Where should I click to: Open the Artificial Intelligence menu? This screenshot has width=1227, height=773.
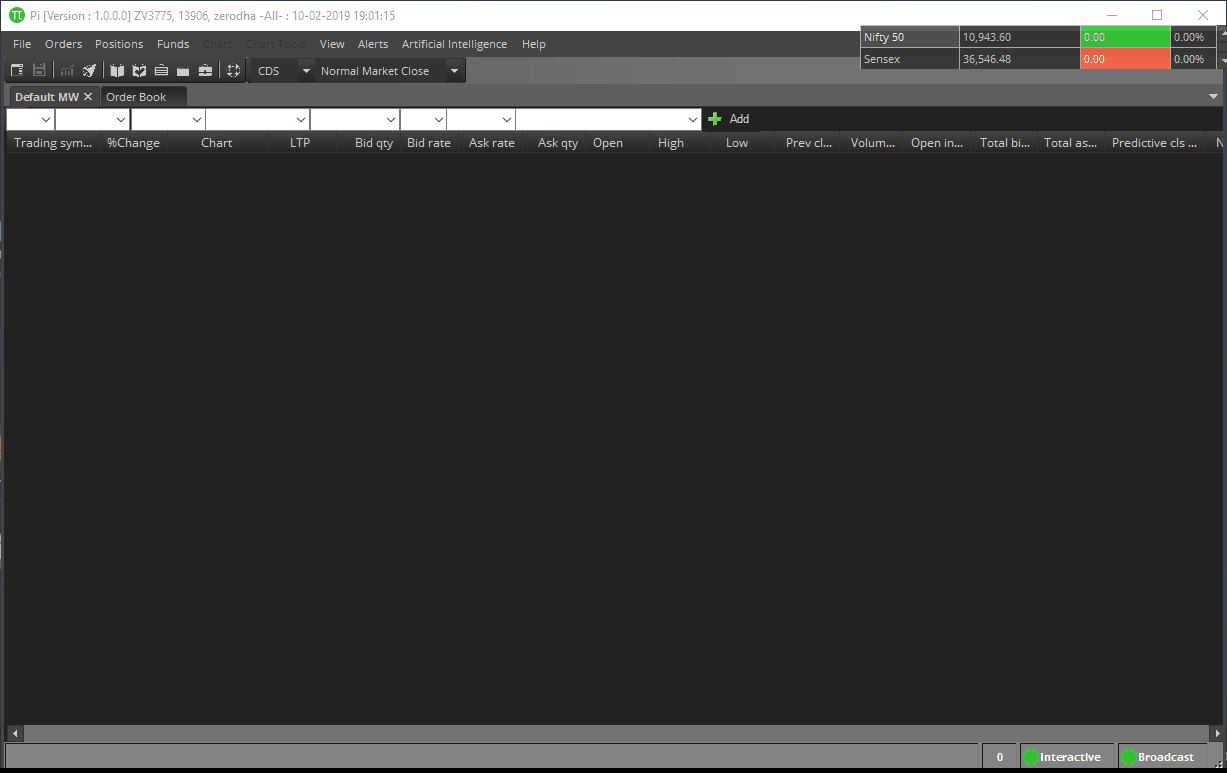pyautogui.click(x=454, y=44)
